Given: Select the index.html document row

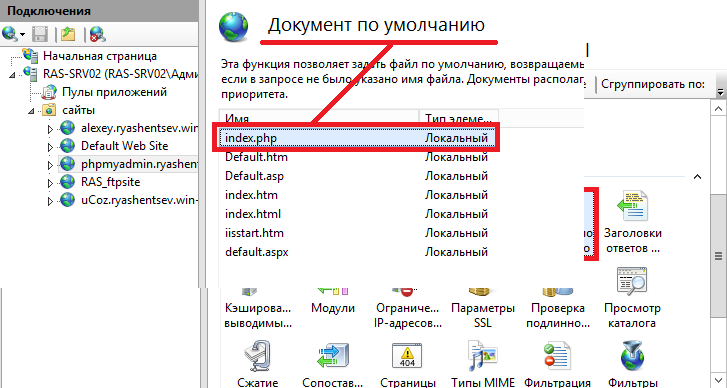Looking at the screenshot, I should (x=356, y=214).
